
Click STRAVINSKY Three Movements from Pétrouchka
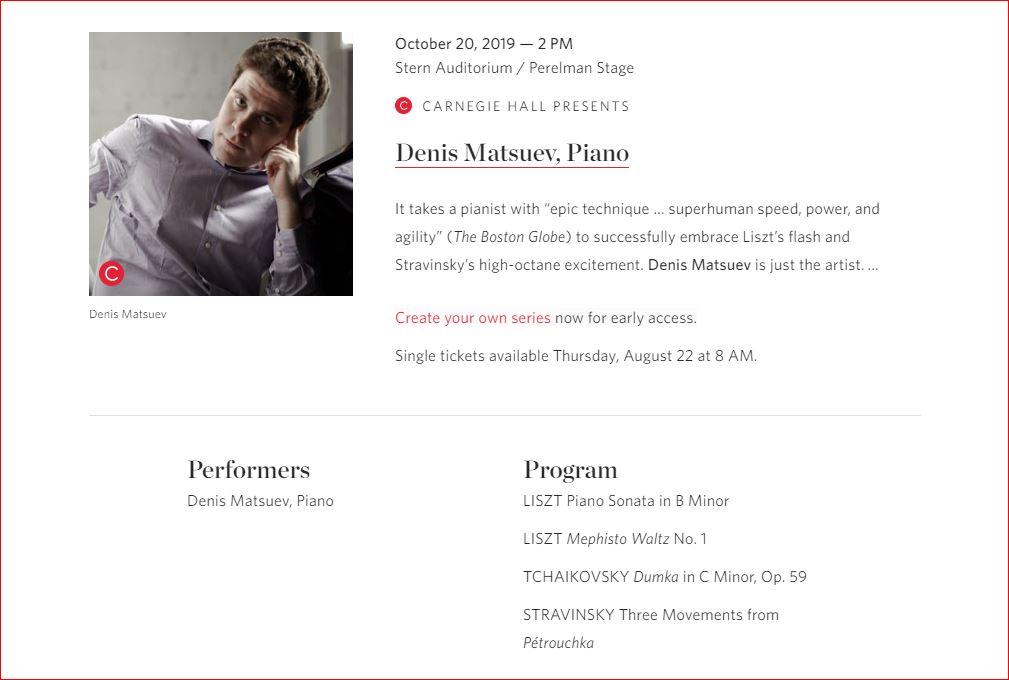click(651, 629)
